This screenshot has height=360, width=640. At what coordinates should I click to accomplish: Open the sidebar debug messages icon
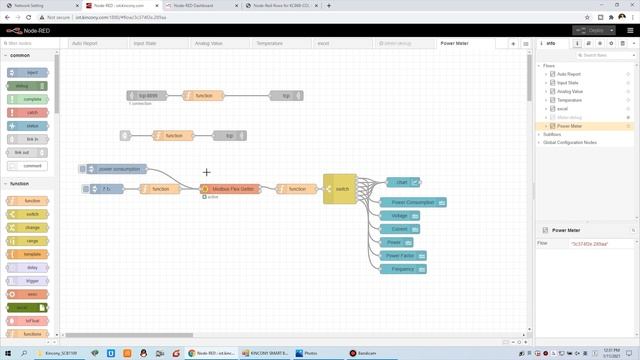pos(600,43)
